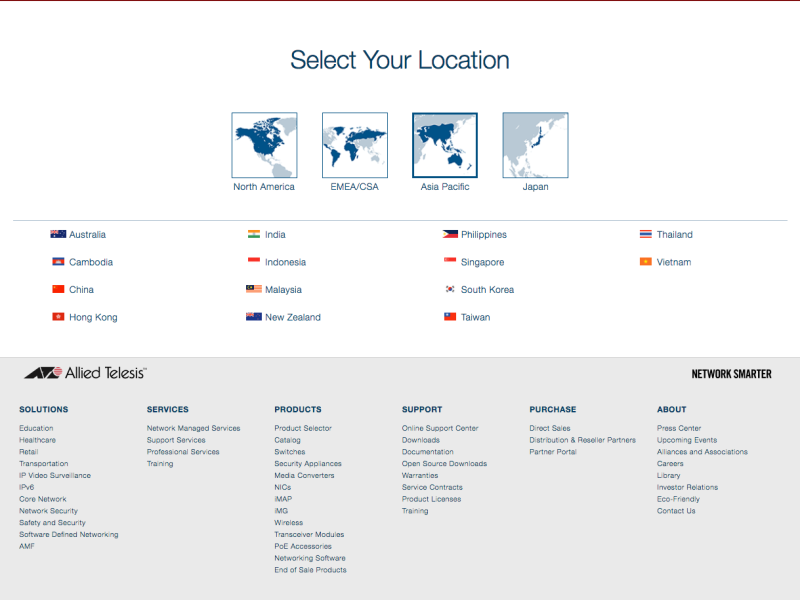Screen dimensions: 800x600
Task: Choose Vietnam as your location
Action: [673, 262]
